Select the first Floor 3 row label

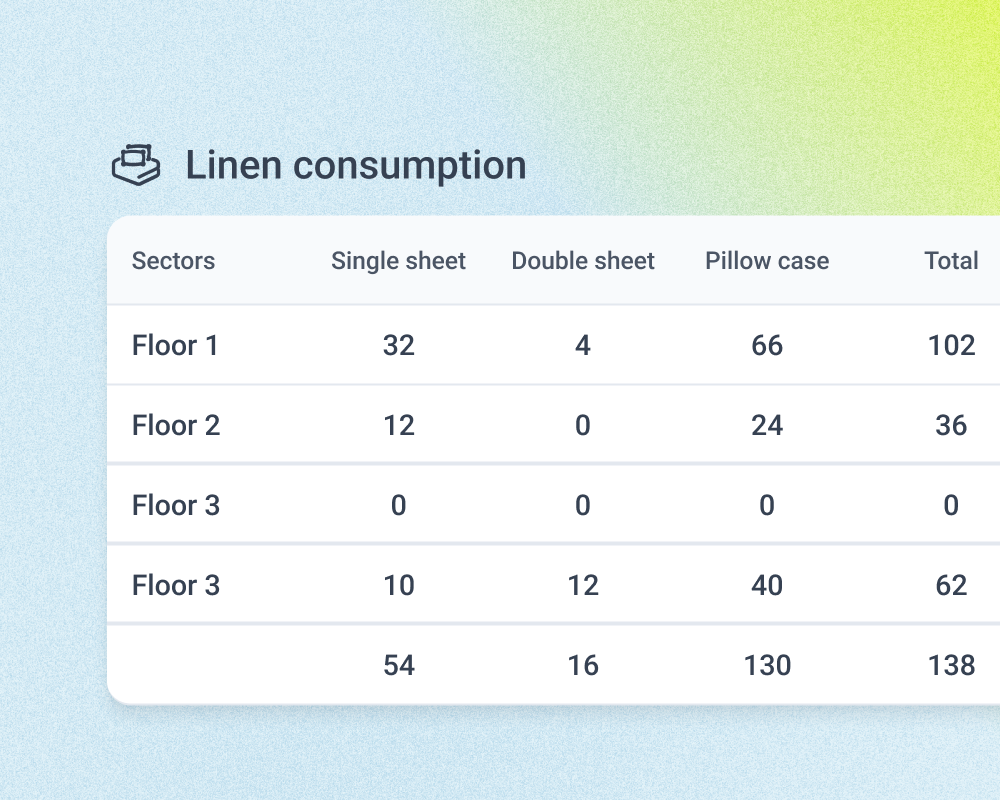coord(176,505)
